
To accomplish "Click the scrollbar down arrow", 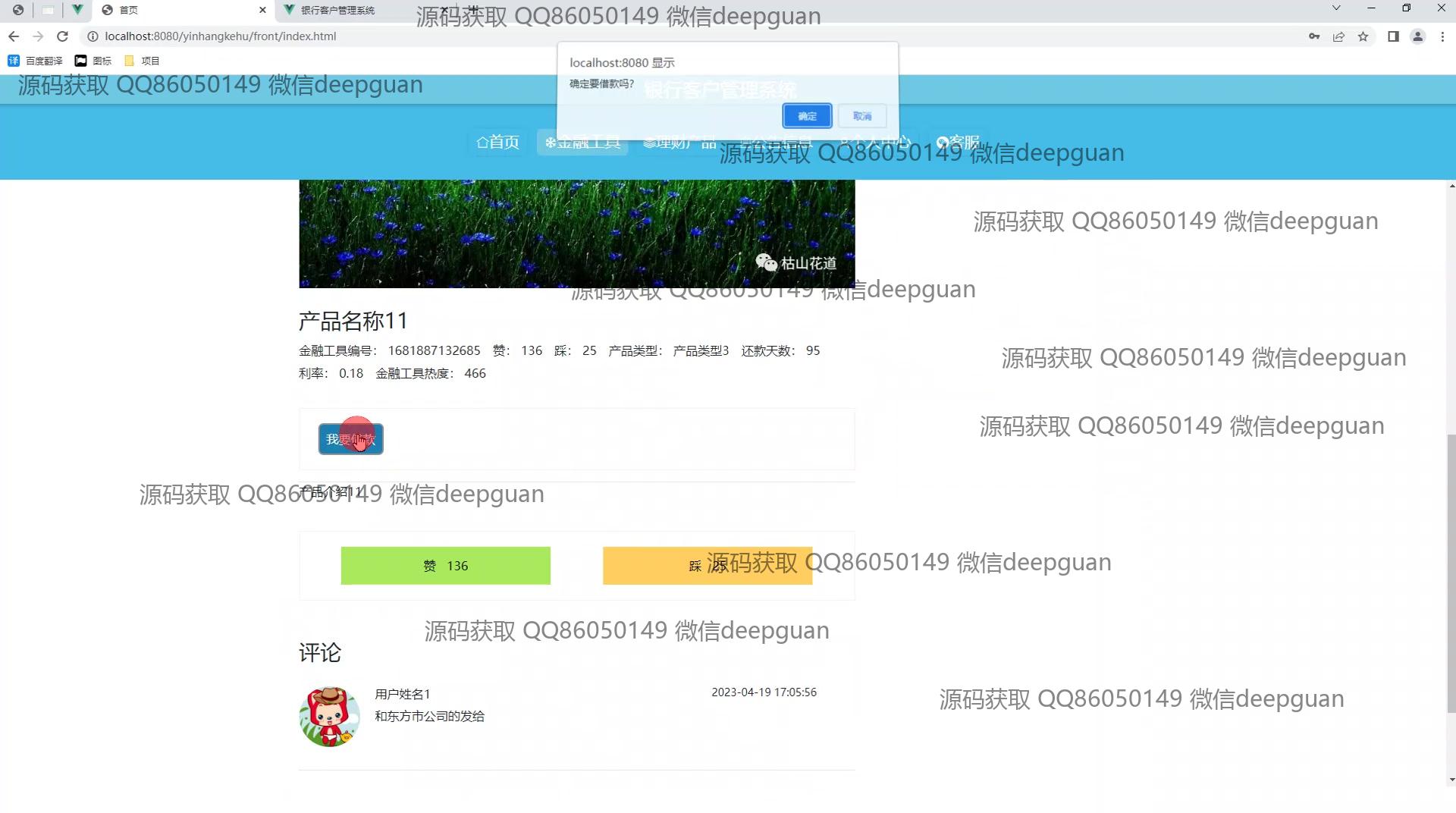I will tap(1451, 780).
